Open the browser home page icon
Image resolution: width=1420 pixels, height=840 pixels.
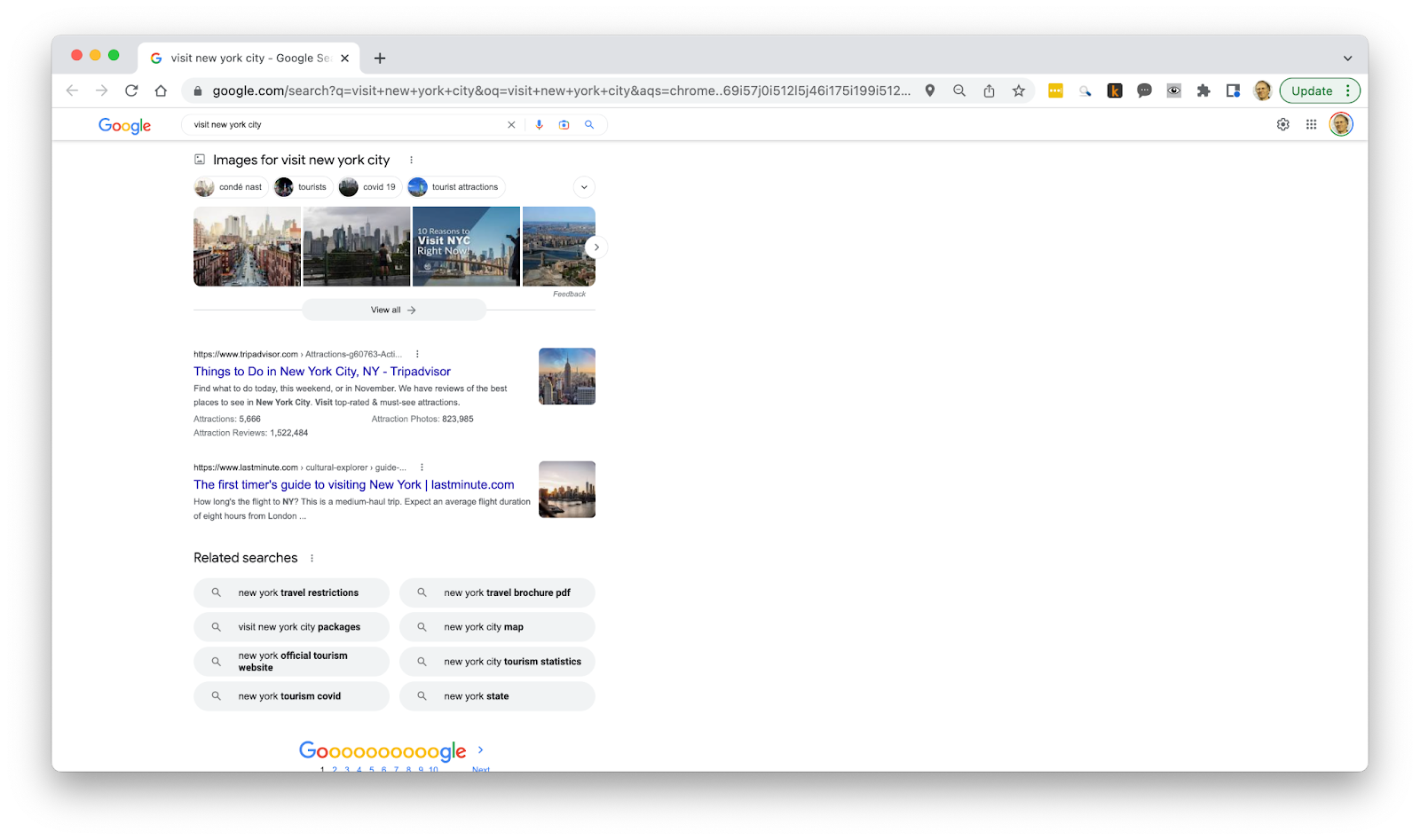point(161,90)
